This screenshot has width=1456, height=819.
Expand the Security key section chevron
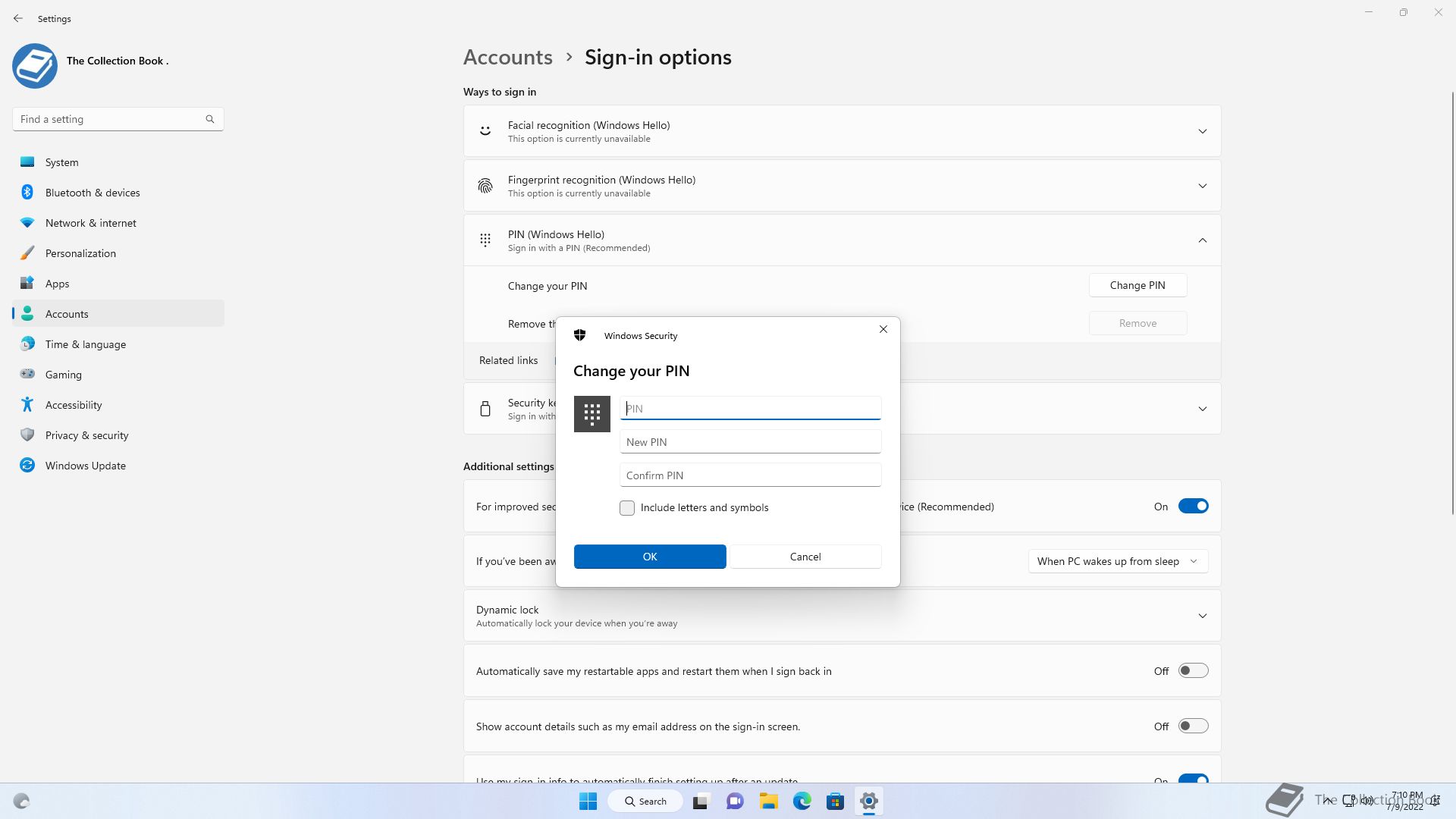1203,409
